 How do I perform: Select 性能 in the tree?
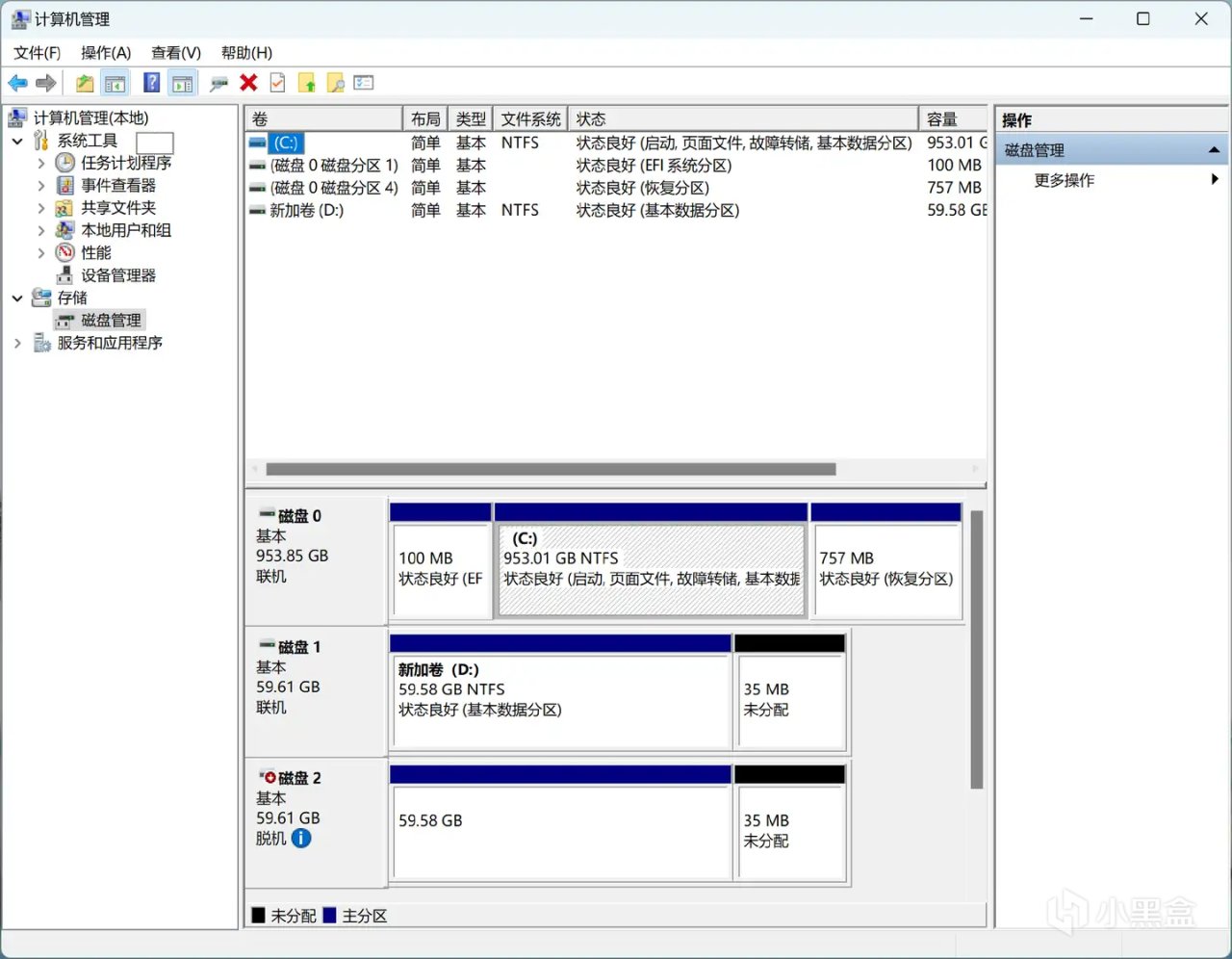pyautogui.click(x=96, y=252)
